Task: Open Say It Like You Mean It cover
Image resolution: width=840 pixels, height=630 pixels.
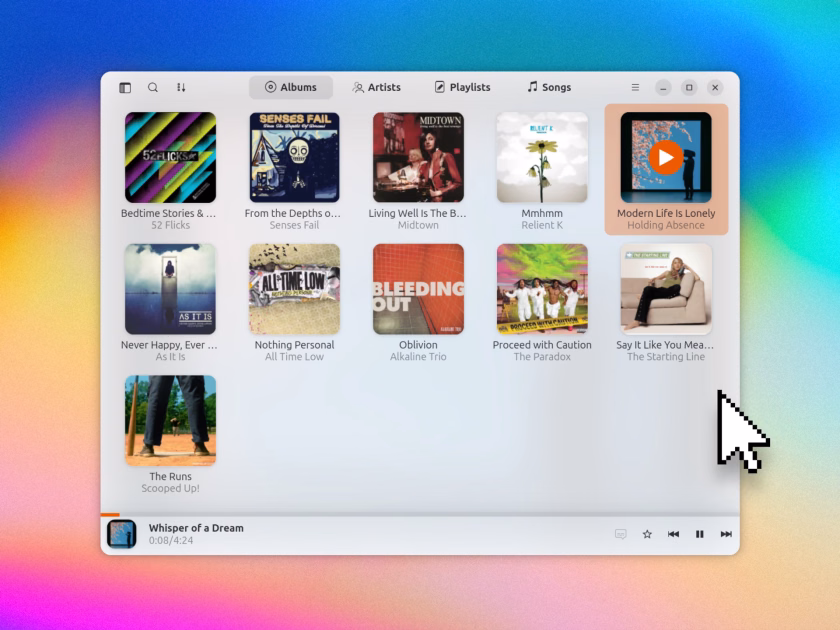Action: click(666, 289)
